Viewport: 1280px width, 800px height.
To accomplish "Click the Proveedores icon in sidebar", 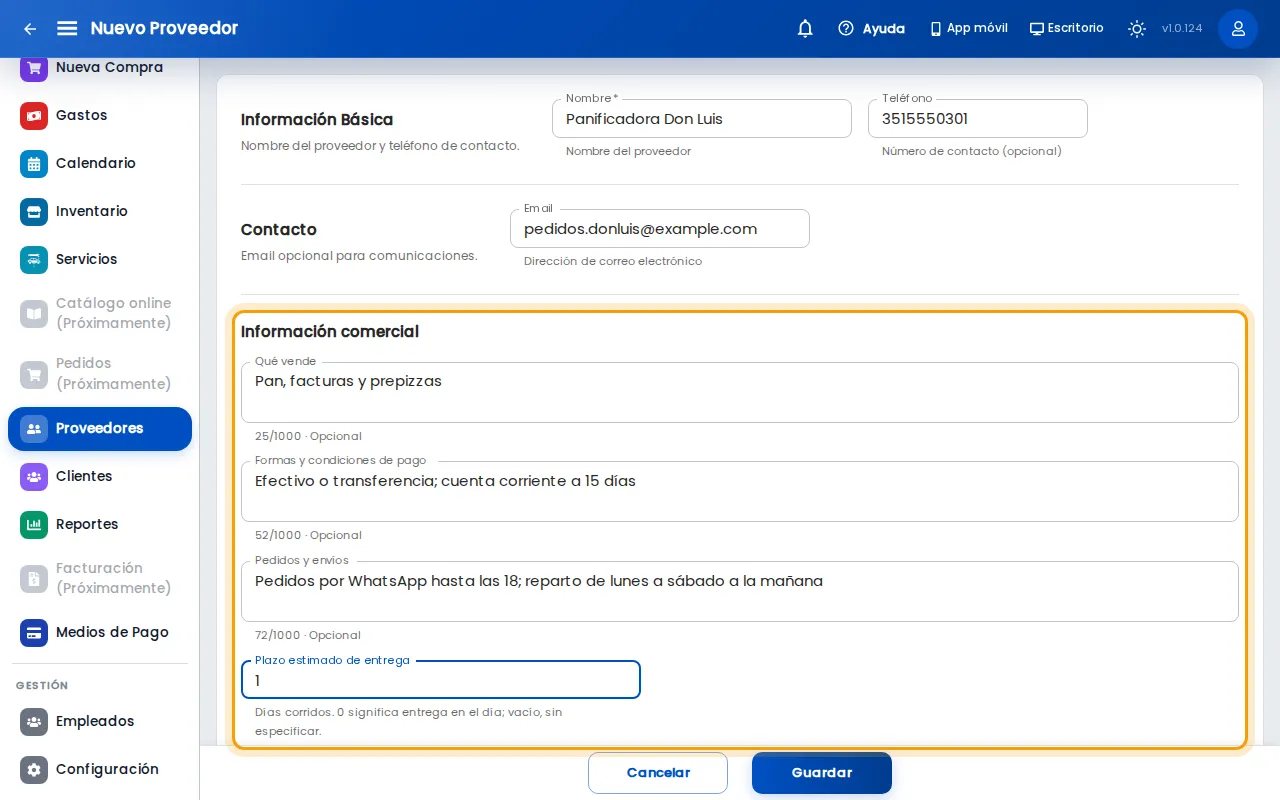I will coord(34,429).
